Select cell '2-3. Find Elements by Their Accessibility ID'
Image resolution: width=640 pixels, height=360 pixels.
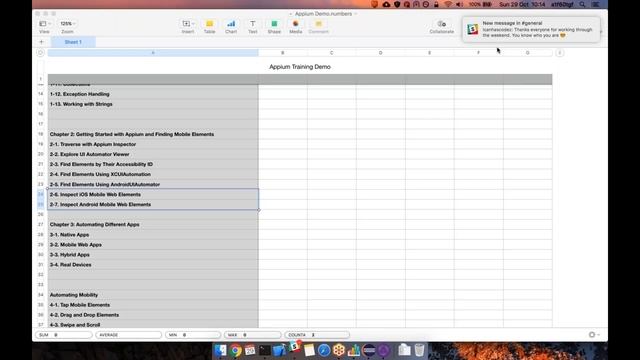153,164
